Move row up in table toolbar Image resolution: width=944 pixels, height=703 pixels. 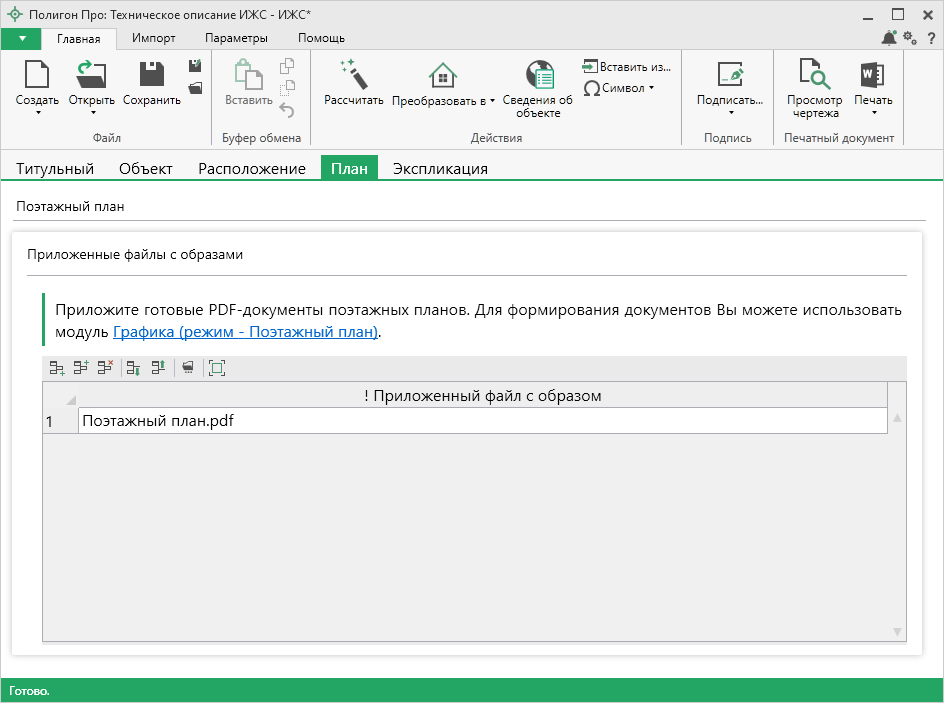[157, 368]
